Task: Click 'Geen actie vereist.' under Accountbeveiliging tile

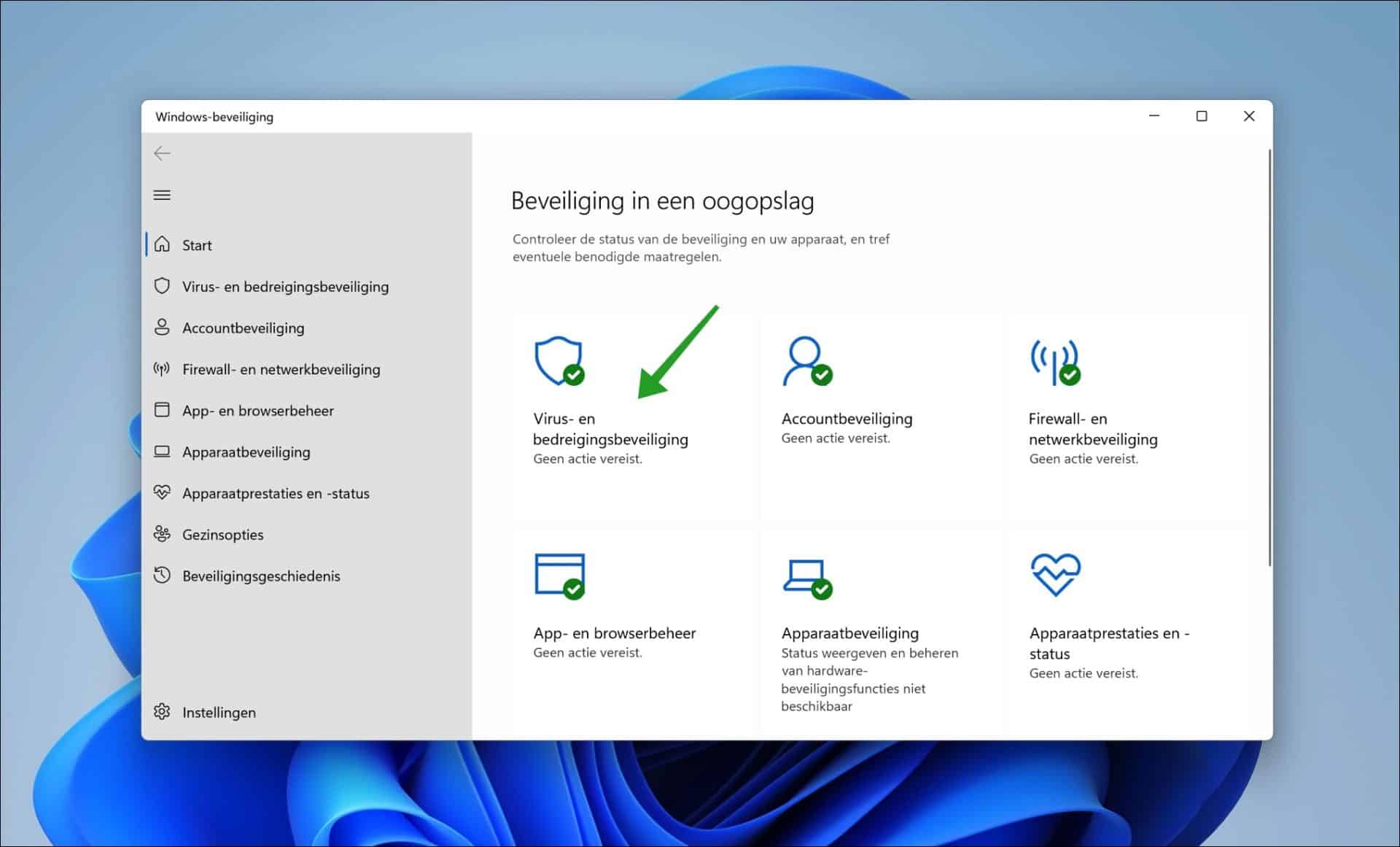Action: [x=836, y=438]
